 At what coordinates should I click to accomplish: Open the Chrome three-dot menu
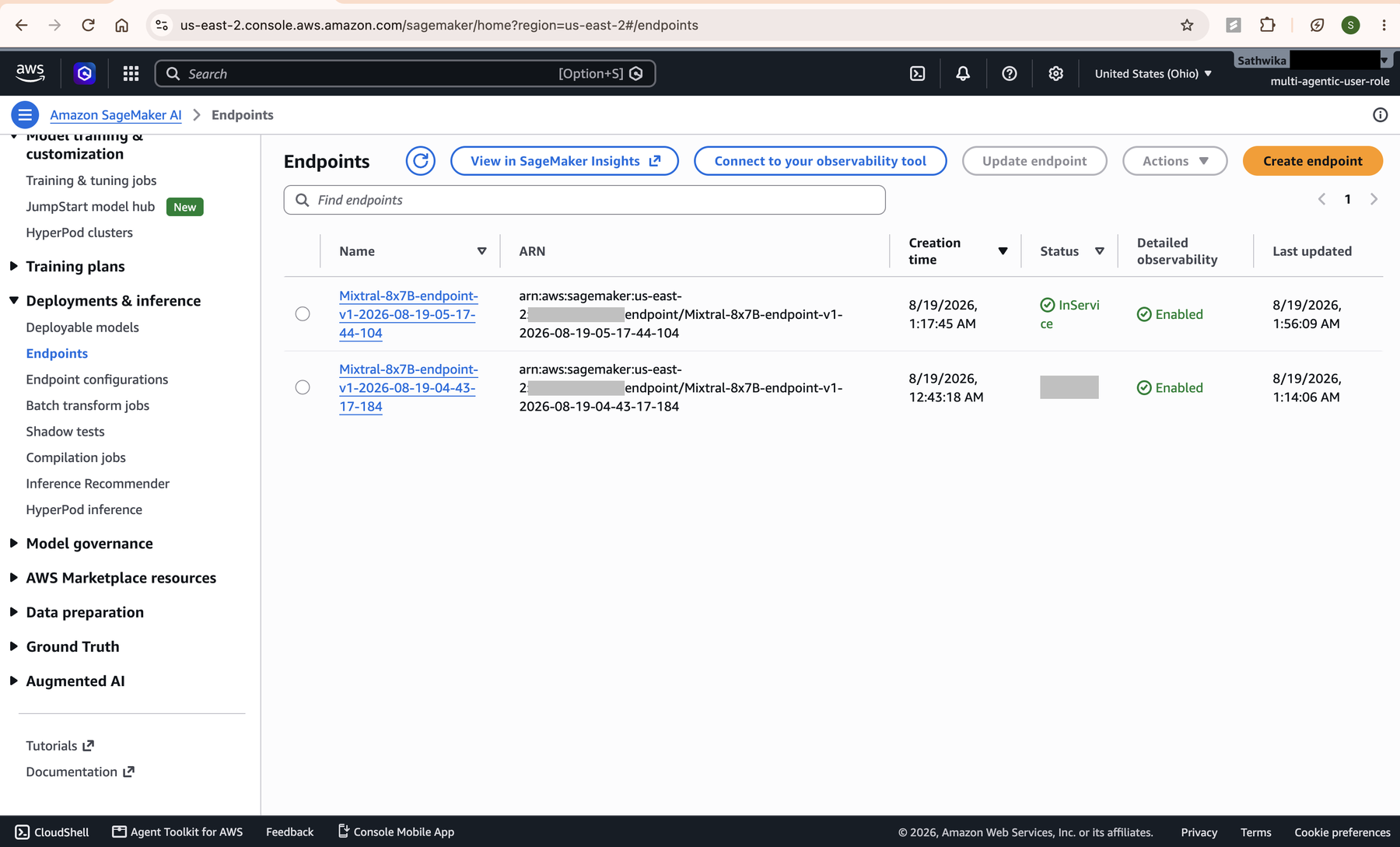[x=1384, y=25]
